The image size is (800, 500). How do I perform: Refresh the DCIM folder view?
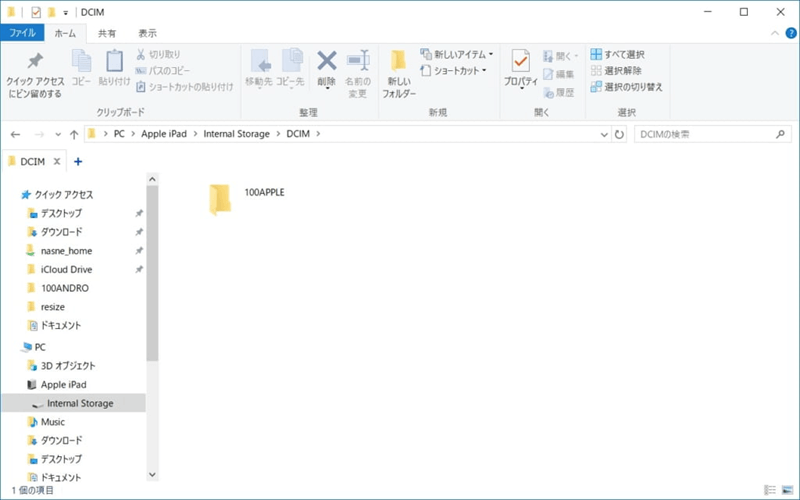[x=620, y=134]
